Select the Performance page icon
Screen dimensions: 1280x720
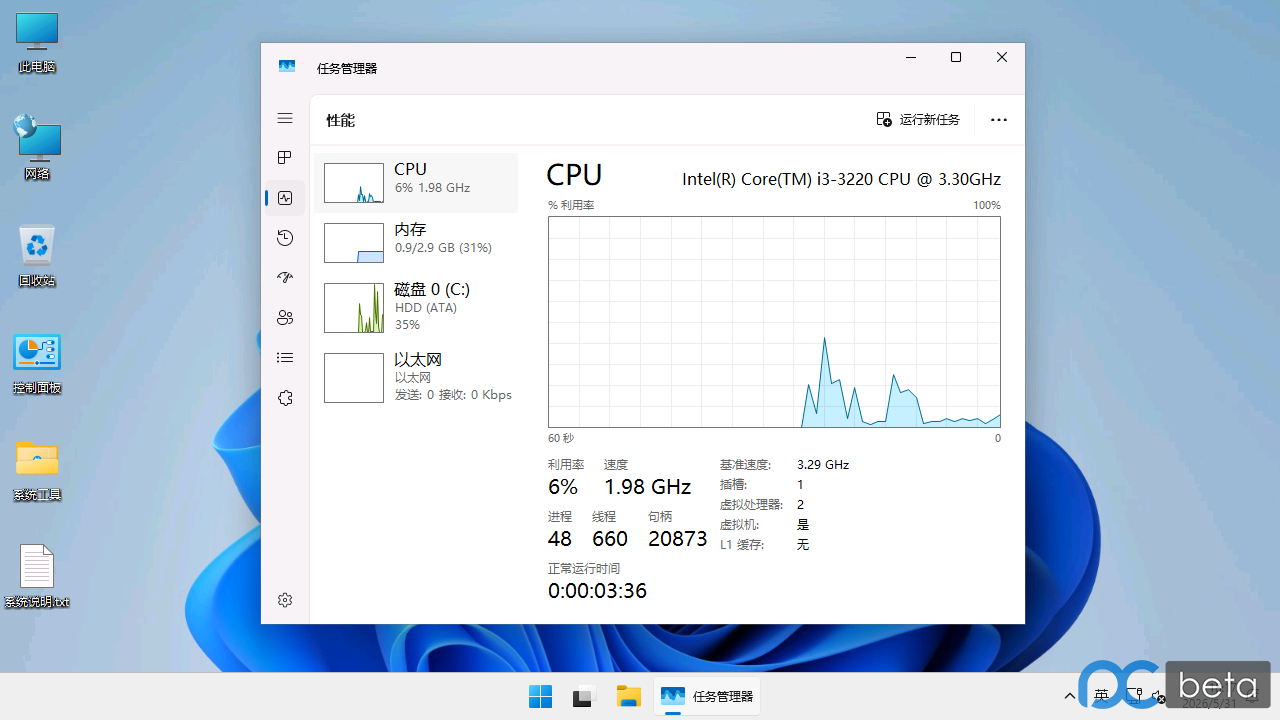pyautogui.click(x=285, y=198)
